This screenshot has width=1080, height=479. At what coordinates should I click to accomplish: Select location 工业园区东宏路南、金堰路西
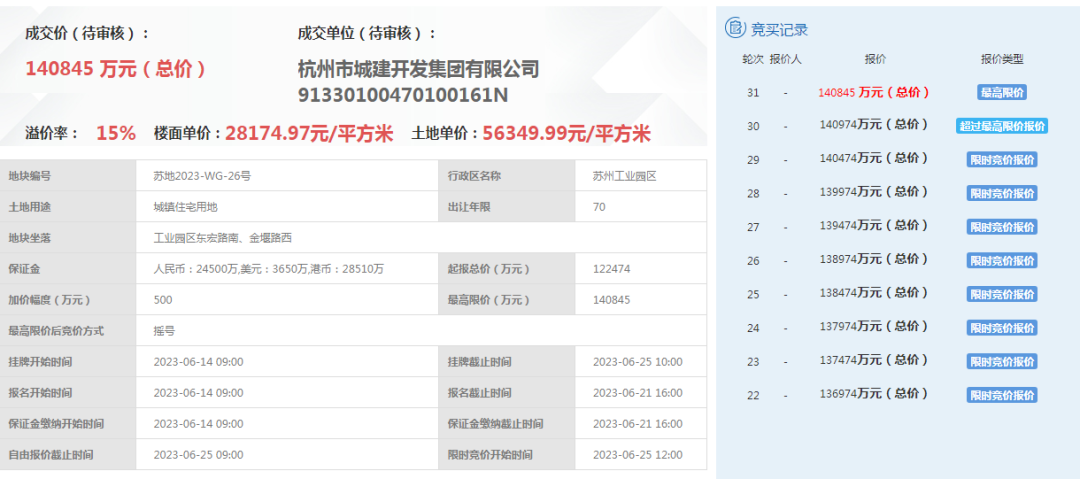tap(222, 238)
